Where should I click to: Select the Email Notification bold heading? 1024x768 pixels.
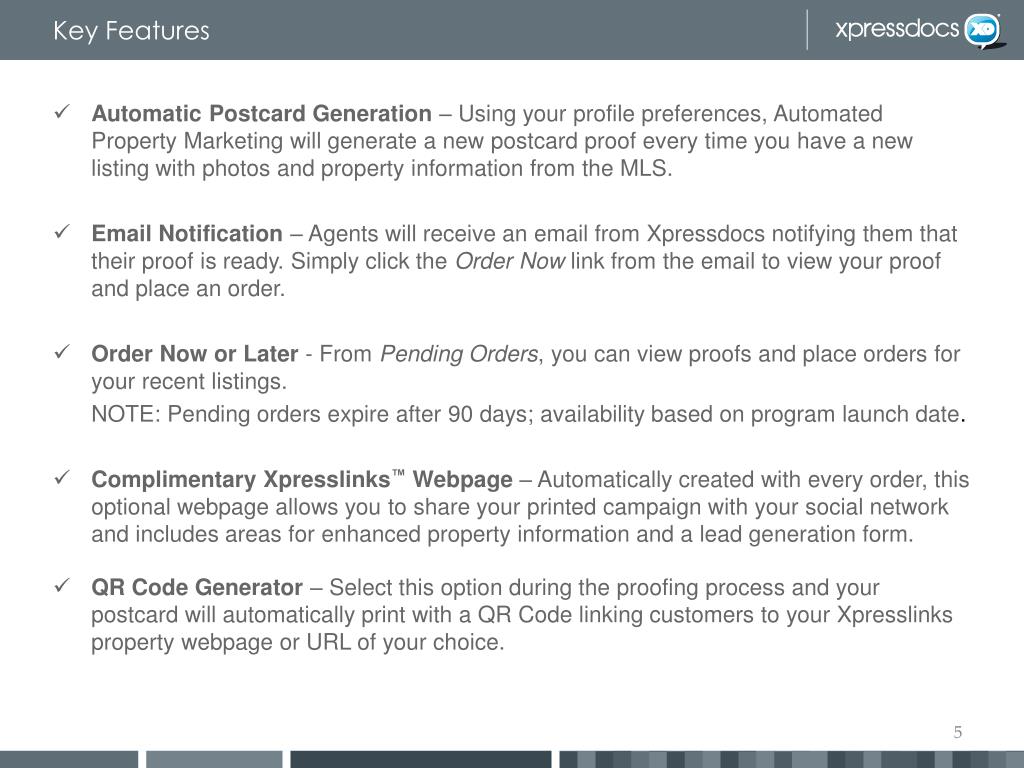coord(187,234)
